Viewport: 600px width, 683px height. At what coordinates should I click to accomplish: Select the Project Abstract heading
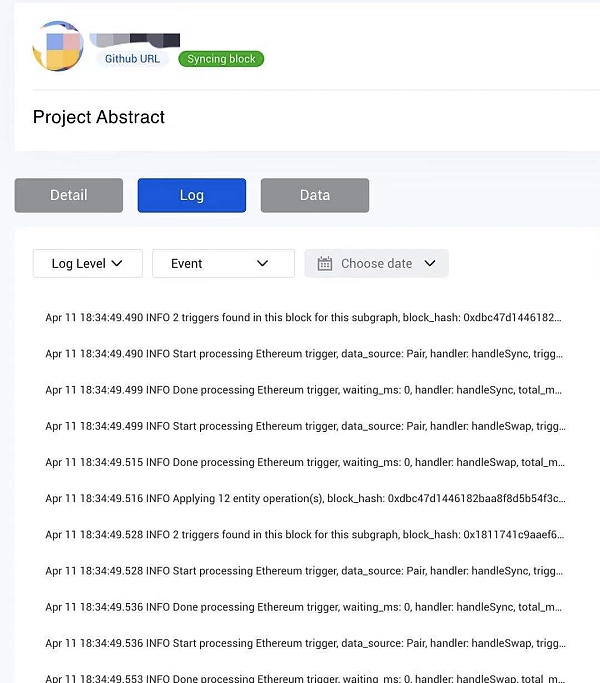[x=99, y=117]
